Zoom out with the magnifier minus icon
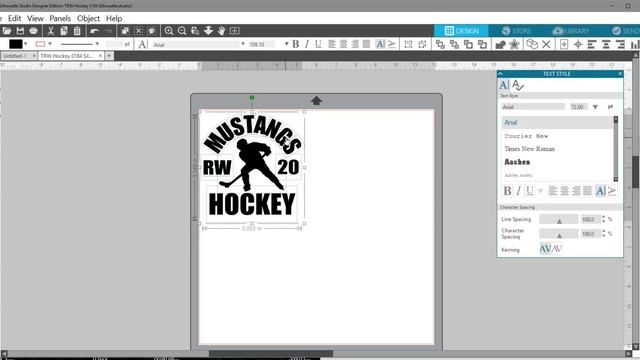 182,31
